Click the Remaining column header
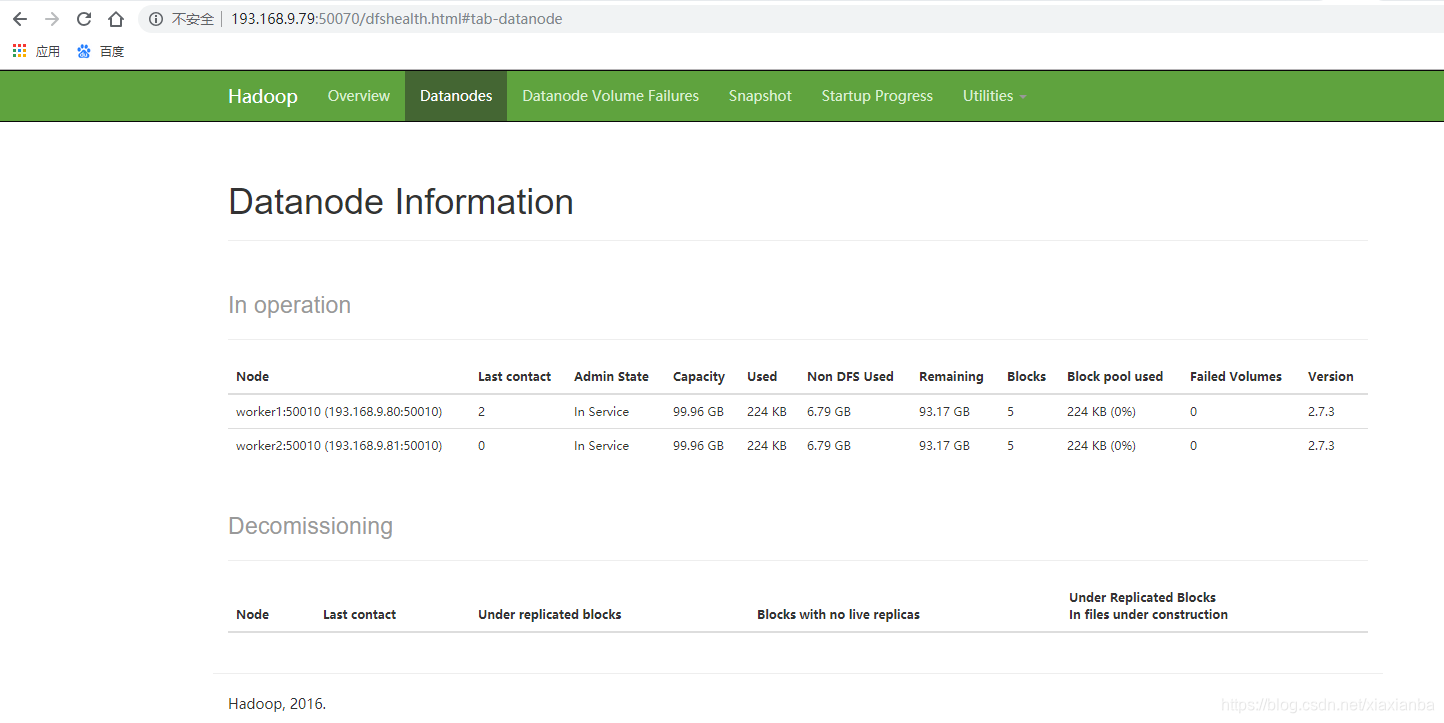The image size is (1444, 723). click(x=951, y=377)
